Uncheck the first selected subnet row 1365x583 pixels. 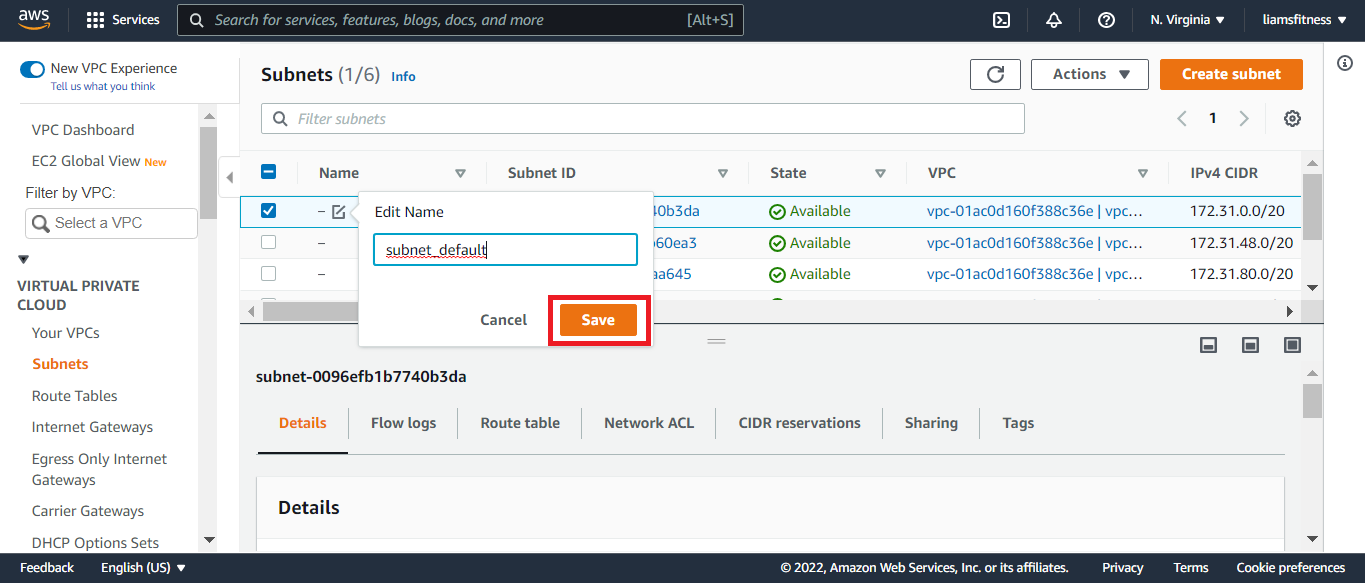pos(268,211)
